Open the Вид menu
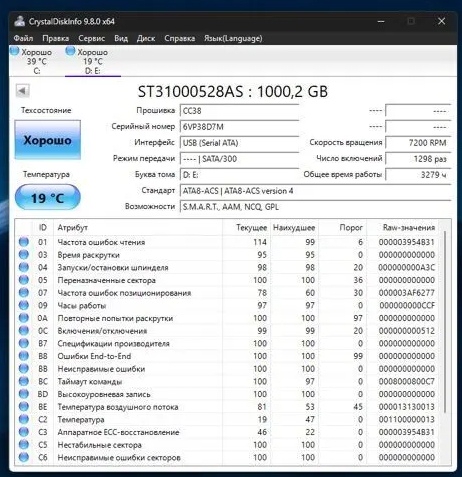Image resolution: width=462 pixels, height=477 pixels. click(x=121, y=38)
